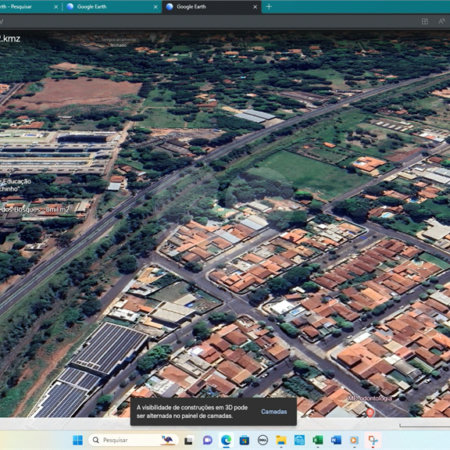The image size is (450, 450).
Task: Open the Dell app in taskbar
Action: click(x=263, y=440)
